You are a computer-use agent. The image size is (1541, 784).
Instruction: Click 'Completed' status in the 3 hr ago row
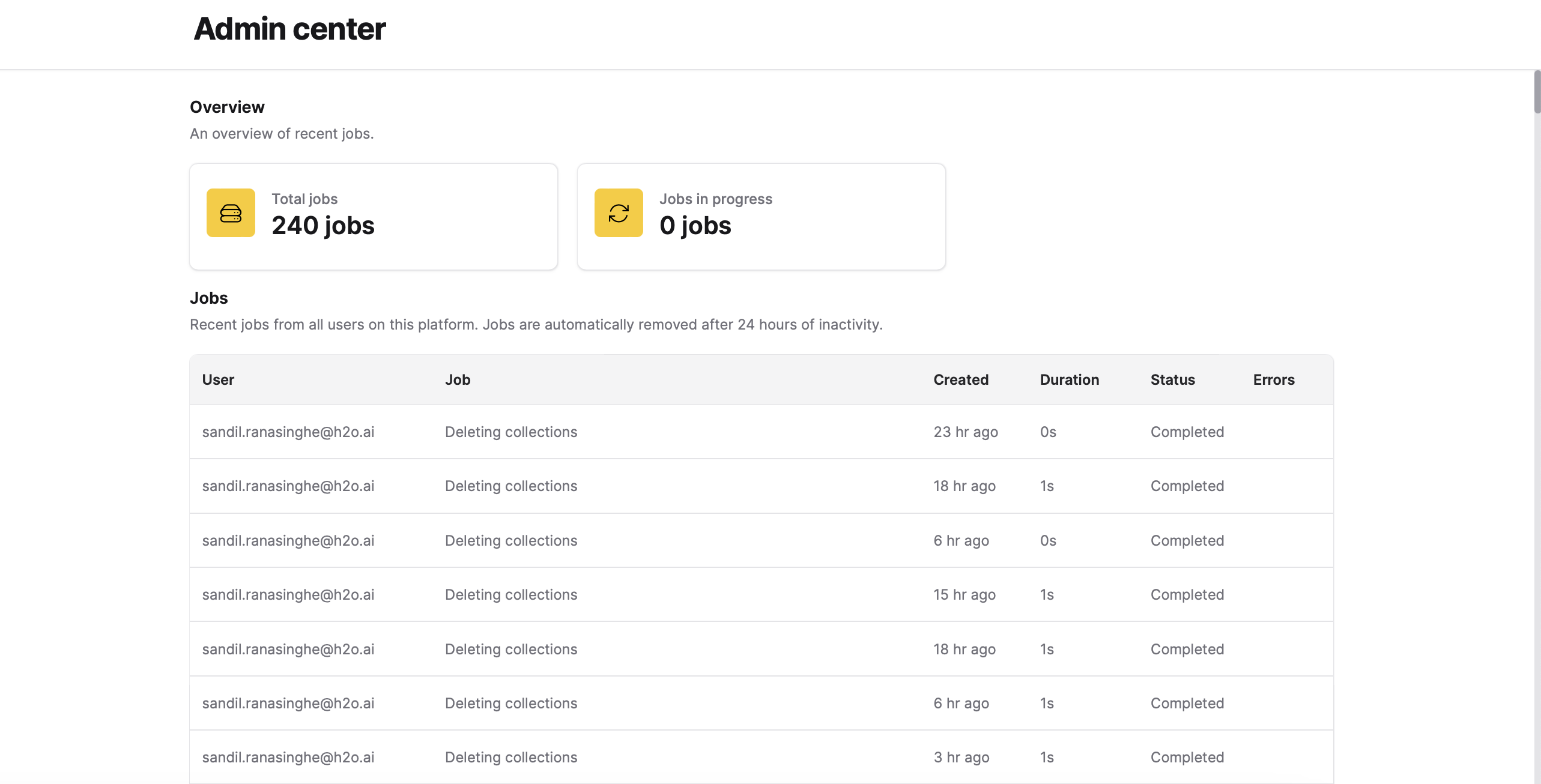(1187, 758)
